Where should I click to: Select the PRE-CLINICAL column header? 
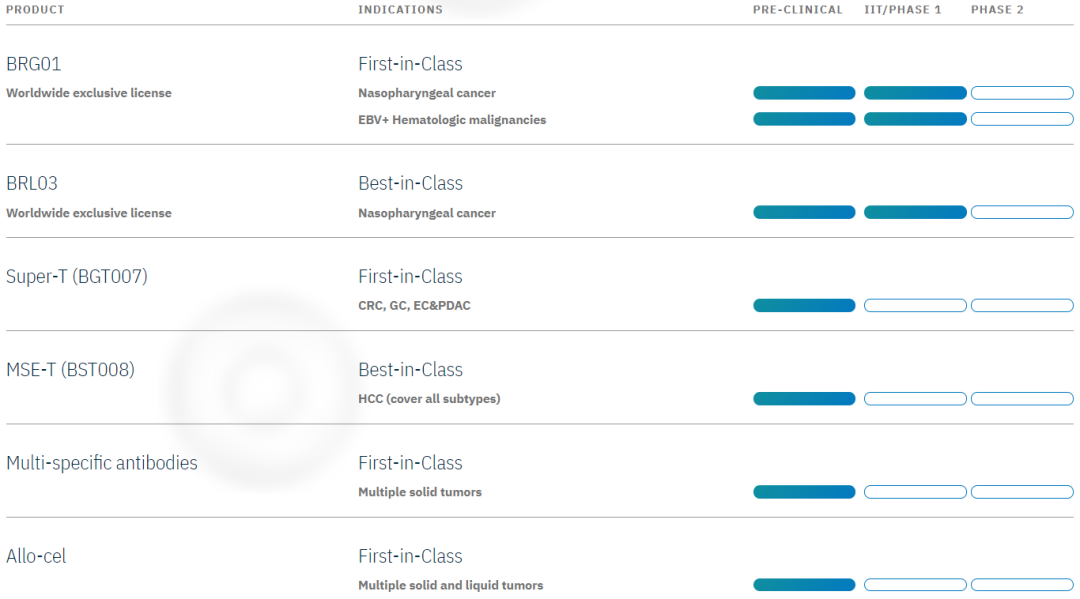coord(798,10)
